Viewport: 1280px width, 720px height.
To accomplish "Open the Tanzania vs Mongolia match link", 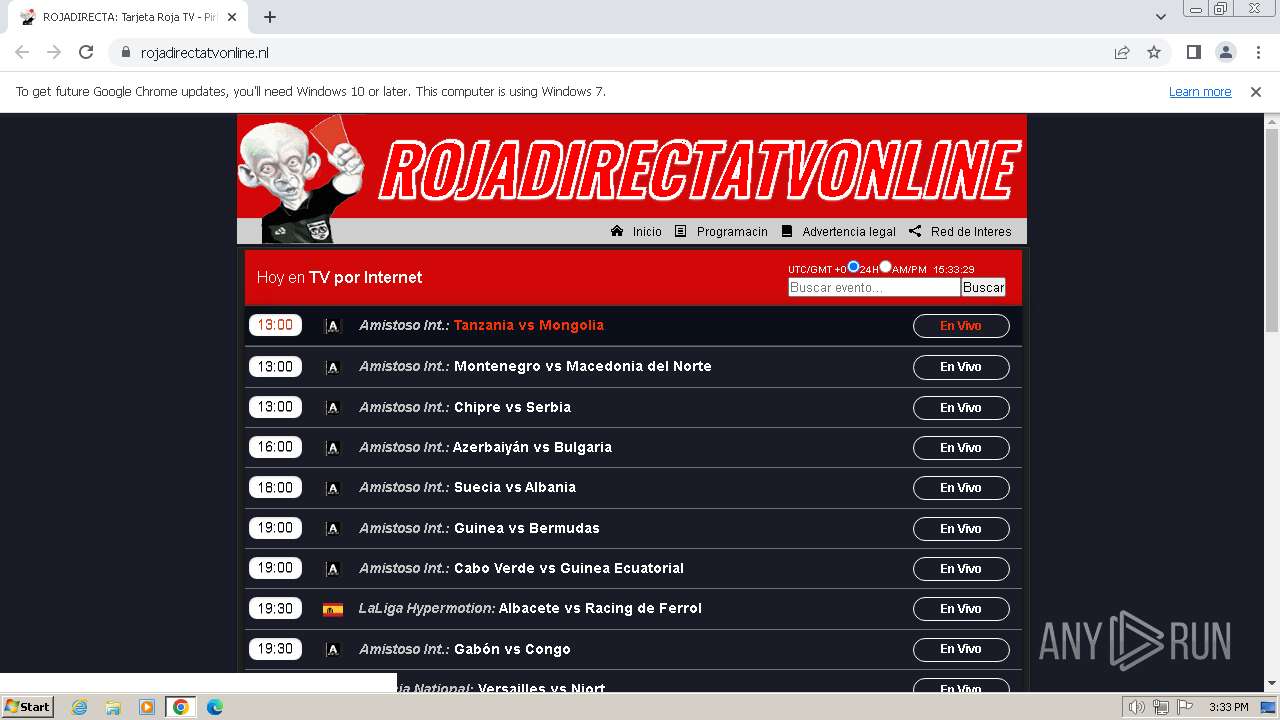I will coord(529,325).
